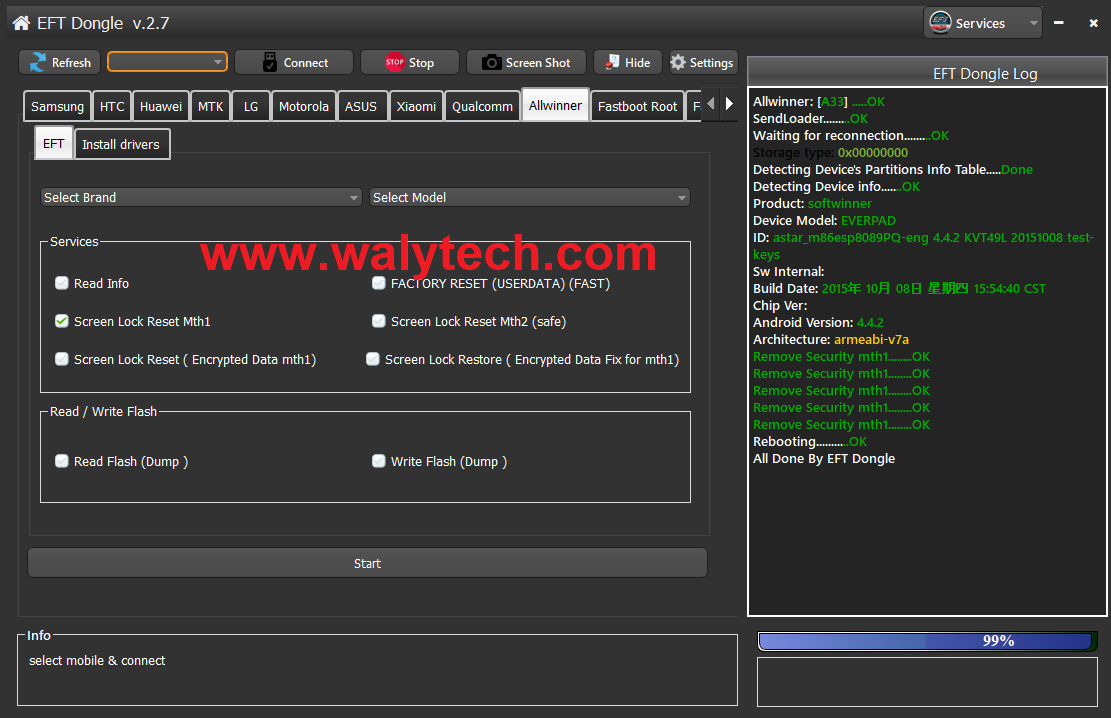This screenshot has width=1111, height=718.
Task: Click 'Rebooting..........OK' log line
Action: (x=810, y=442)
